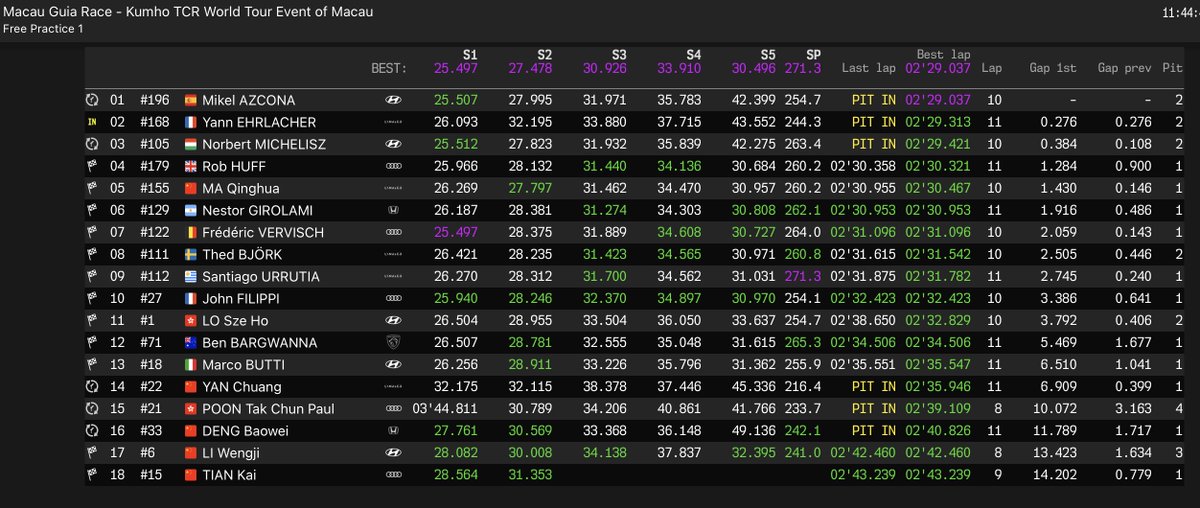Click the pit status icon for Norbert MICHELISZ

click(x=93, y=145)
